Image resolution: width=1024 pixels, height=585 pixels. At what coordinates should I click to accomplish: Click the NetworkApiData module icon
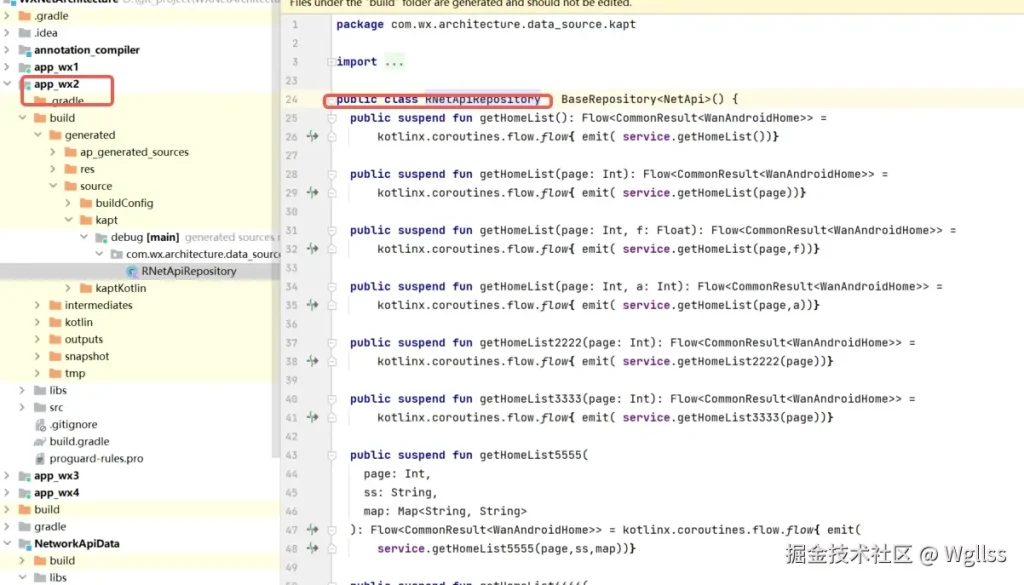point(23,543)
